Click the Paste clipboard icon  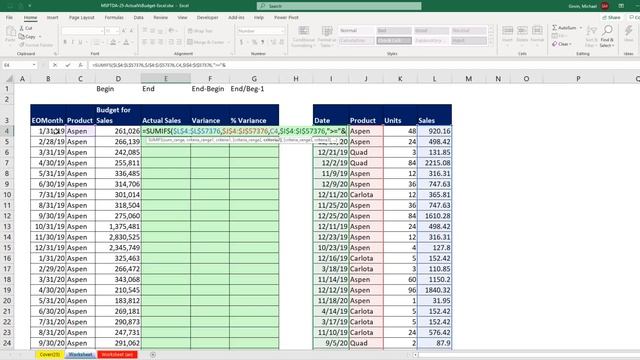click(x=10, y=32)
